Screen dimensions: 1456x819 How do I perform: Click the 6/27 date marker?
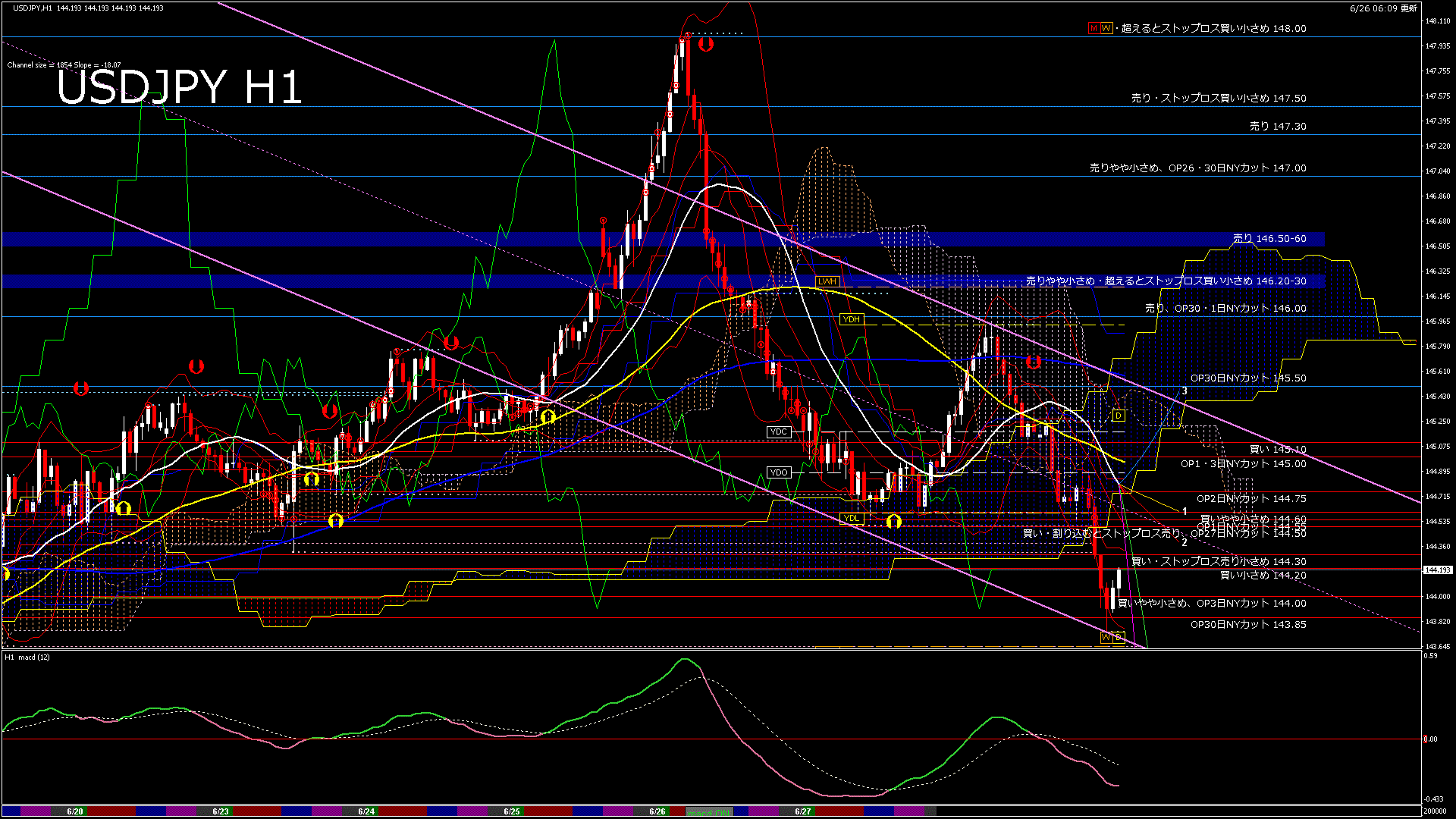[803, 811]
